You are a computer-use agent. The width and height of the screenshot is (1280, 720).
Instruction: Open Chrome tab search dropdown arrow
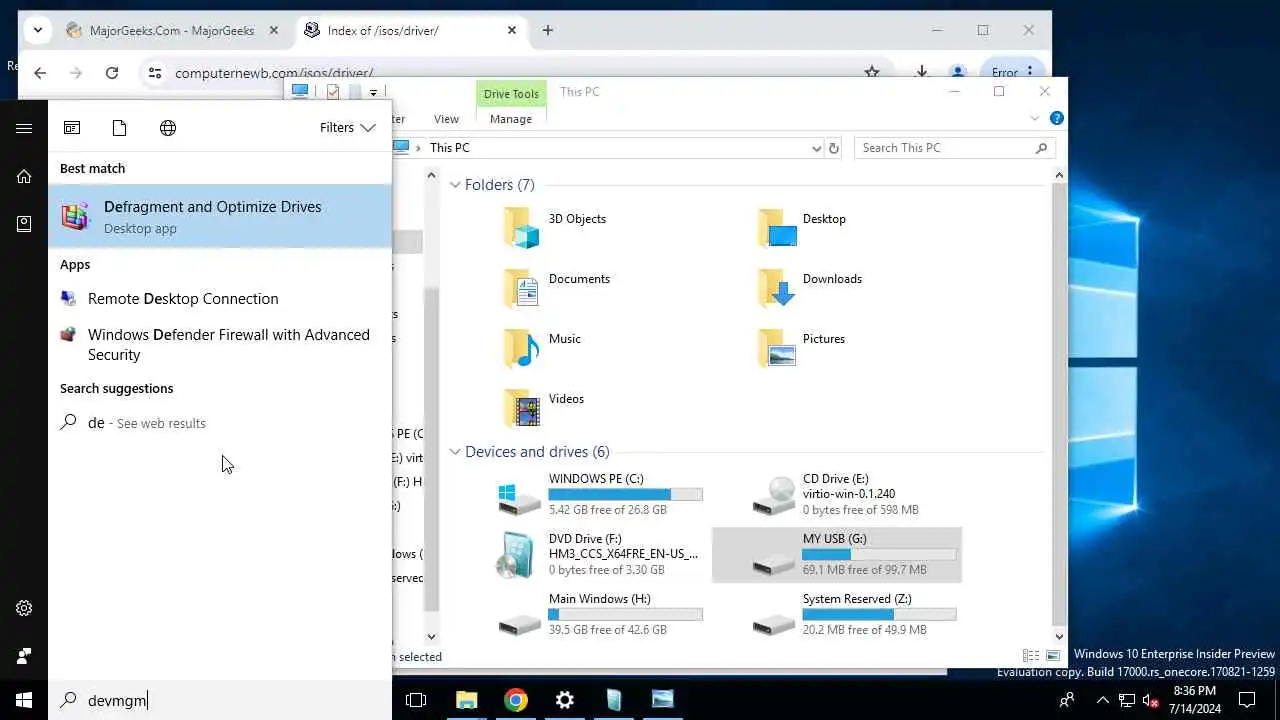tap(38, 30)
